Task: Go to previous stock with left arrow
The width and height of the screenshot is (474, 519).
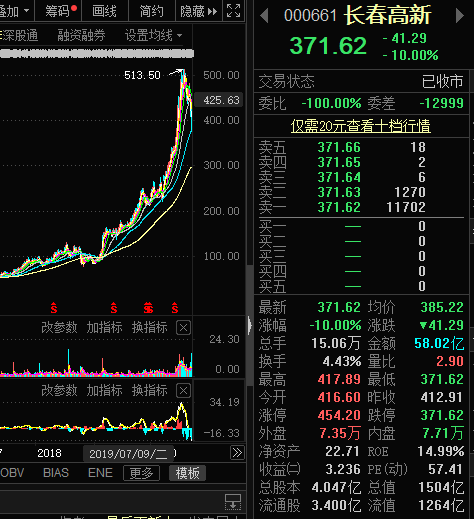Action: click(x=264, y=16)
